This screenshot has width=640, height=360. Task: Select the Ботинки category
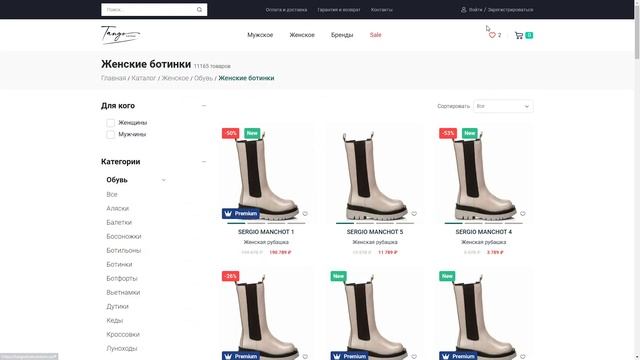[x=119, y=264]
